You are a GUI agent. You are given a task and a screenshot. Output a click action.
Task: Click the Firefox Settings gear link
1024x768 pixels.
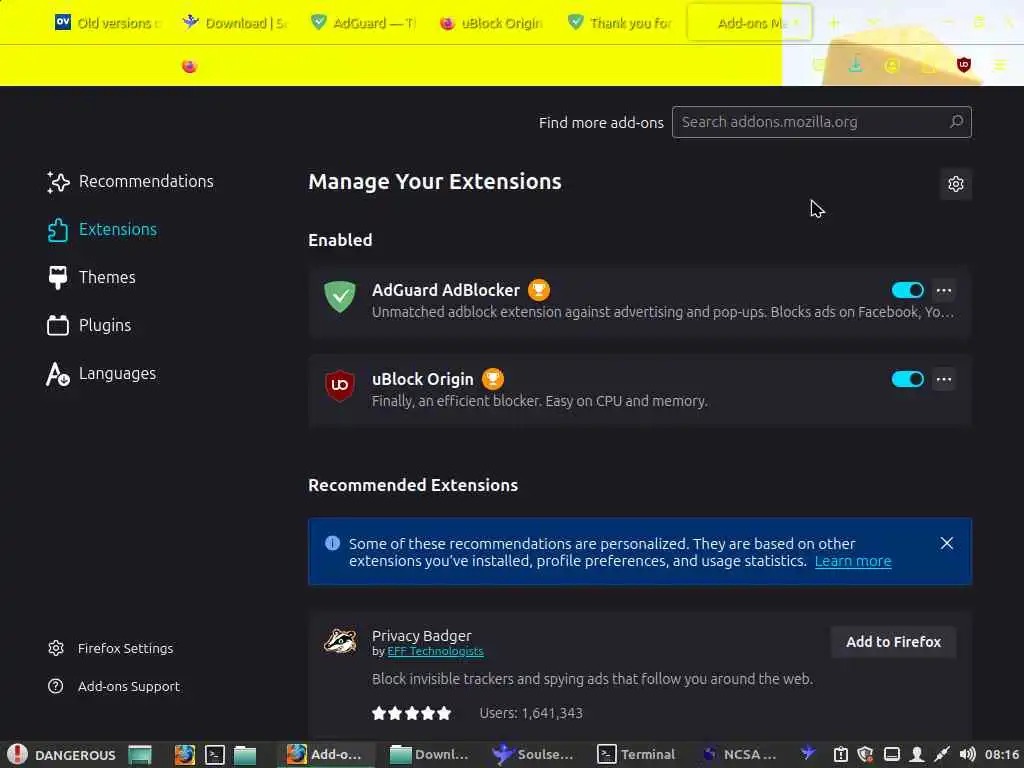pyautogui.click(x=110, y=648)
